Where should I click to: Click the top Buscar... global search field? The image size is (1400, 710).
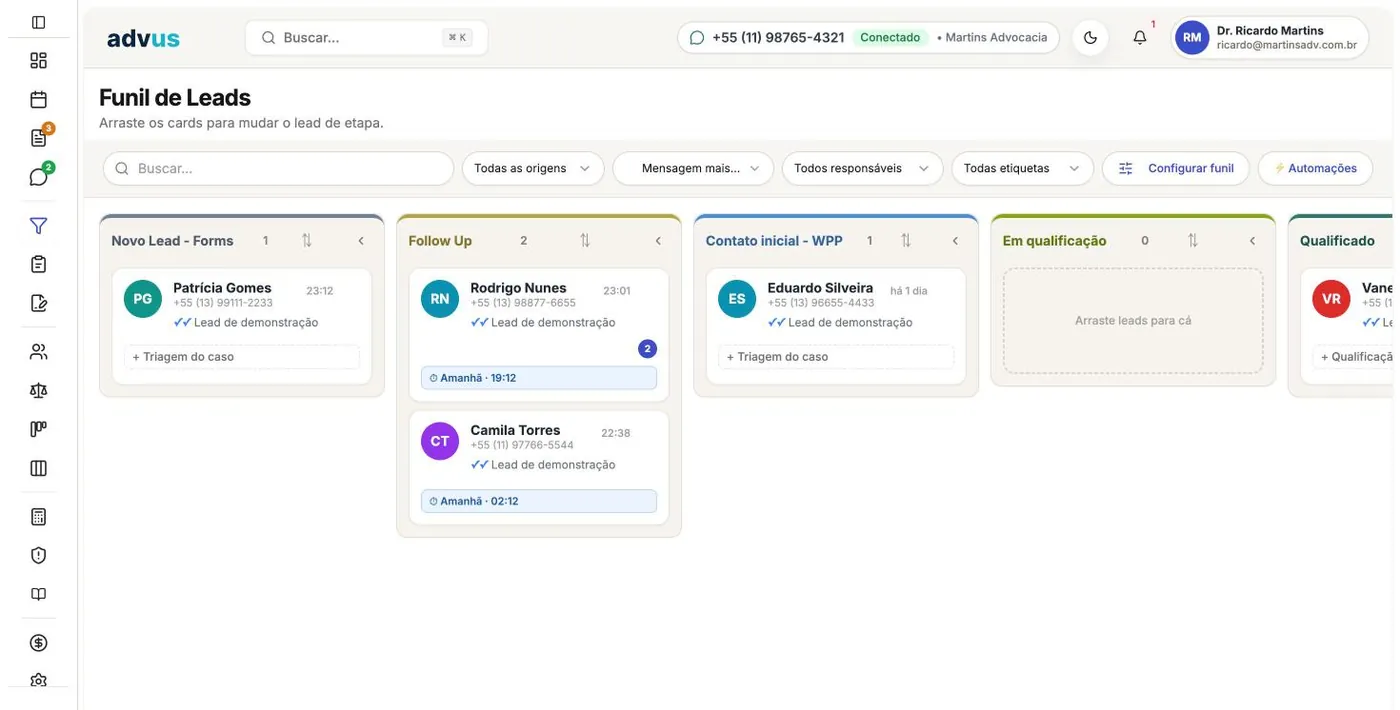point(366,38)
